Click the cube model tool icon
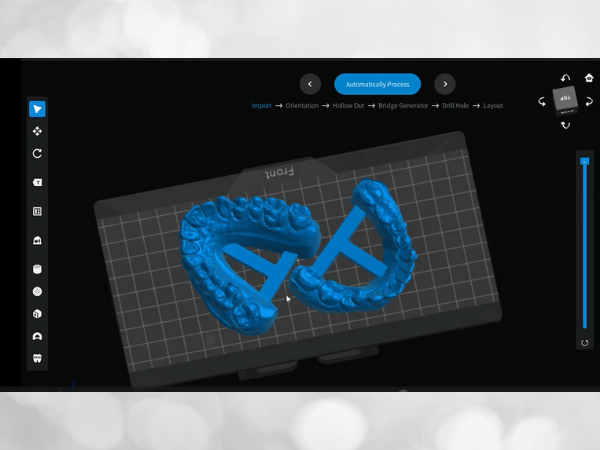The width and height of the screenshot is (600, 450). (x=37, y=314)
